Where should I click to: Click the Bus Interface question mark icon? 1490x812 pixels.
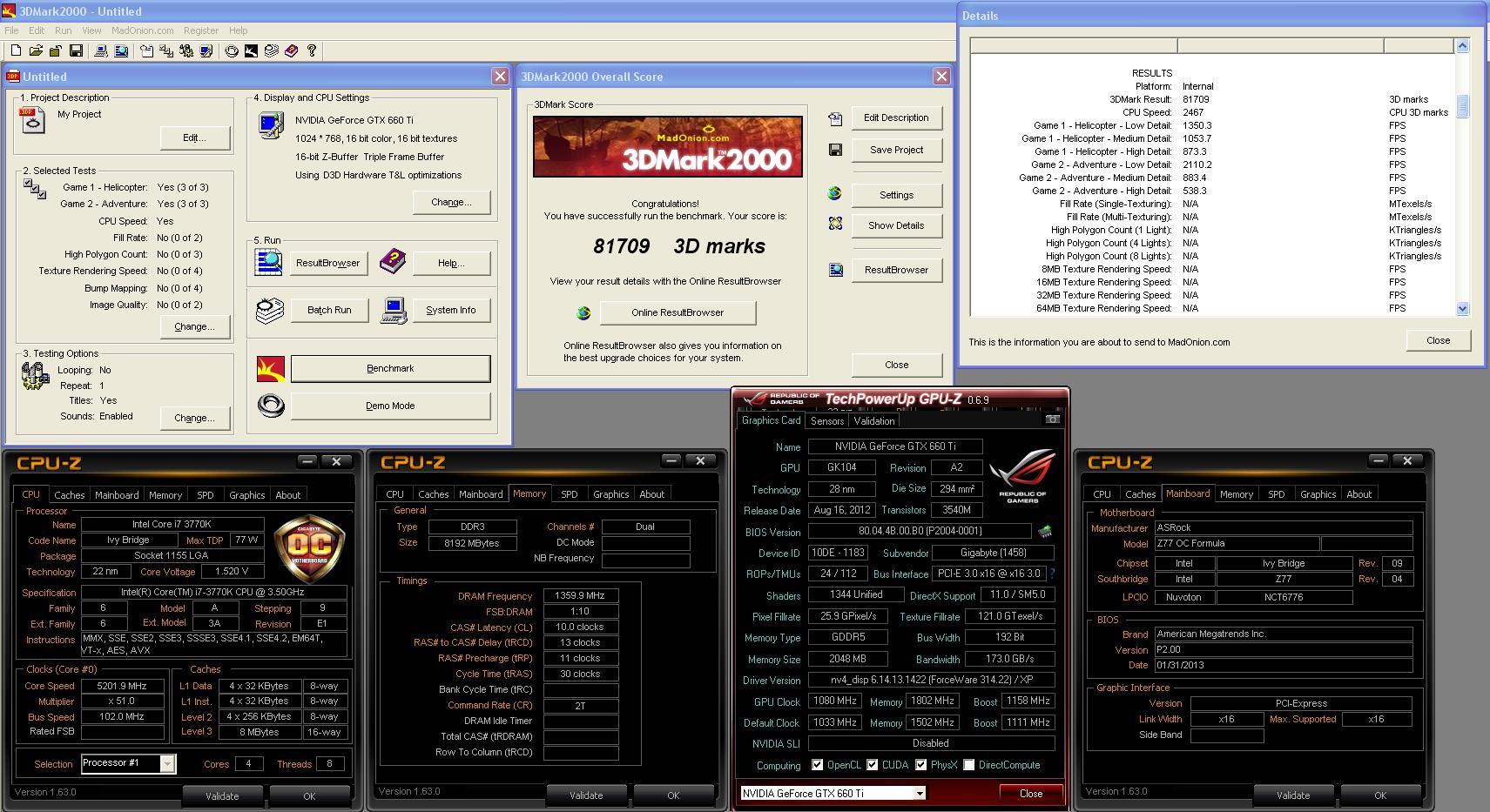pos(1052,574)
